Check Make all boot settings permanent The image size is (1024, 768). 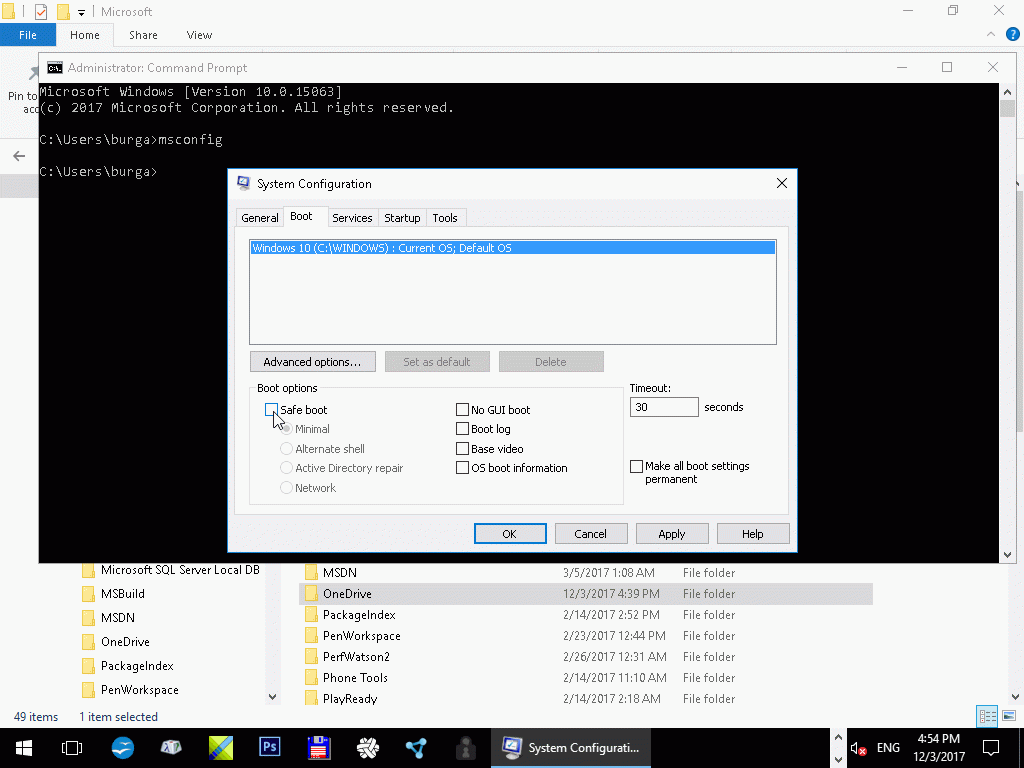636,466
